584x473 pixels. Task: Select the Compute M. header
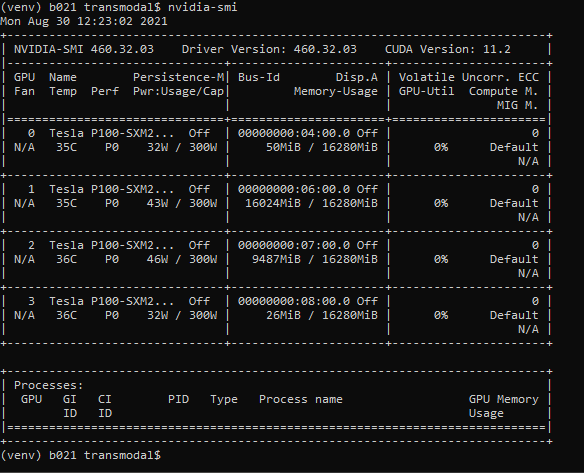(x=504, y=91)
